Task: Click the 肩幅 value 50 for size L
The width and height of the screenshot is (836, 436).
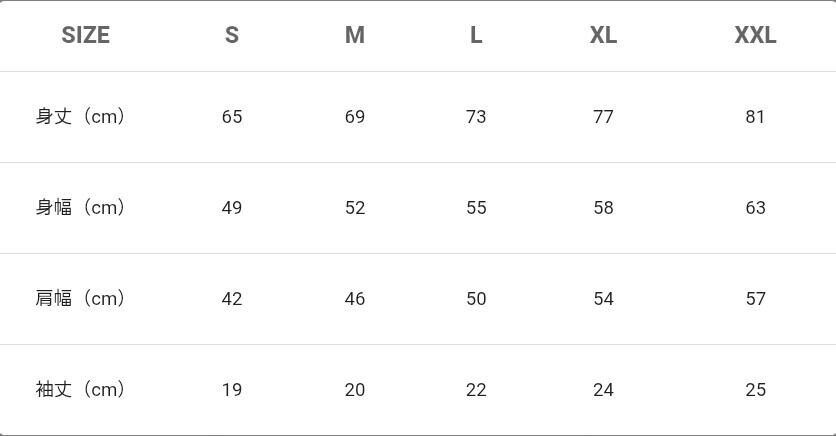Action: click(x=476, y=299)
